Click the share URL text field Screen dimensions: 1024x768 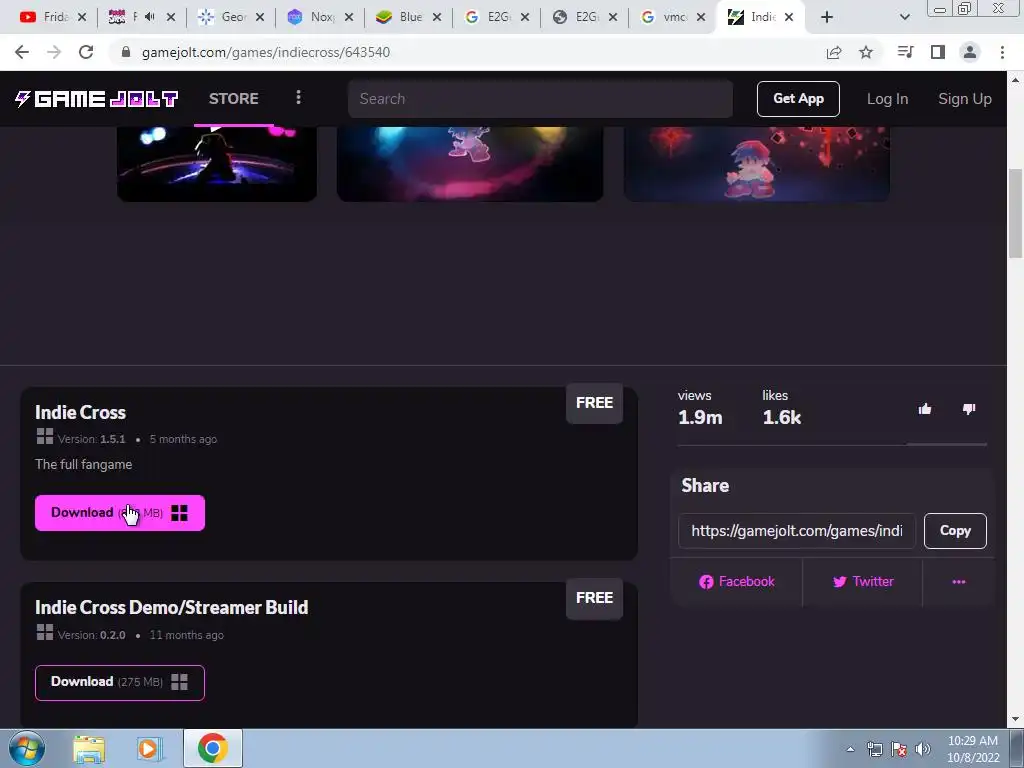tap(797, 531)
